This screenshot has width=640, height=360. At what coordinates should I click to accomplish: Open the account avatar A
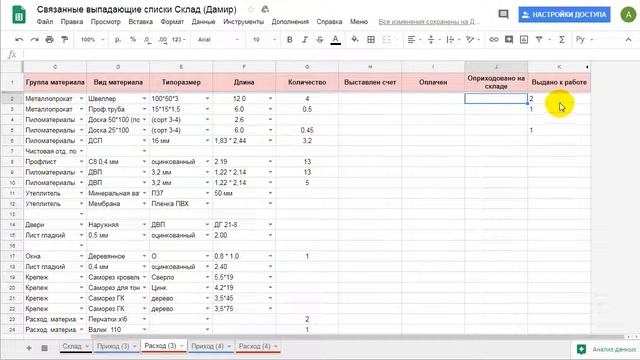[x=628, y=15]
